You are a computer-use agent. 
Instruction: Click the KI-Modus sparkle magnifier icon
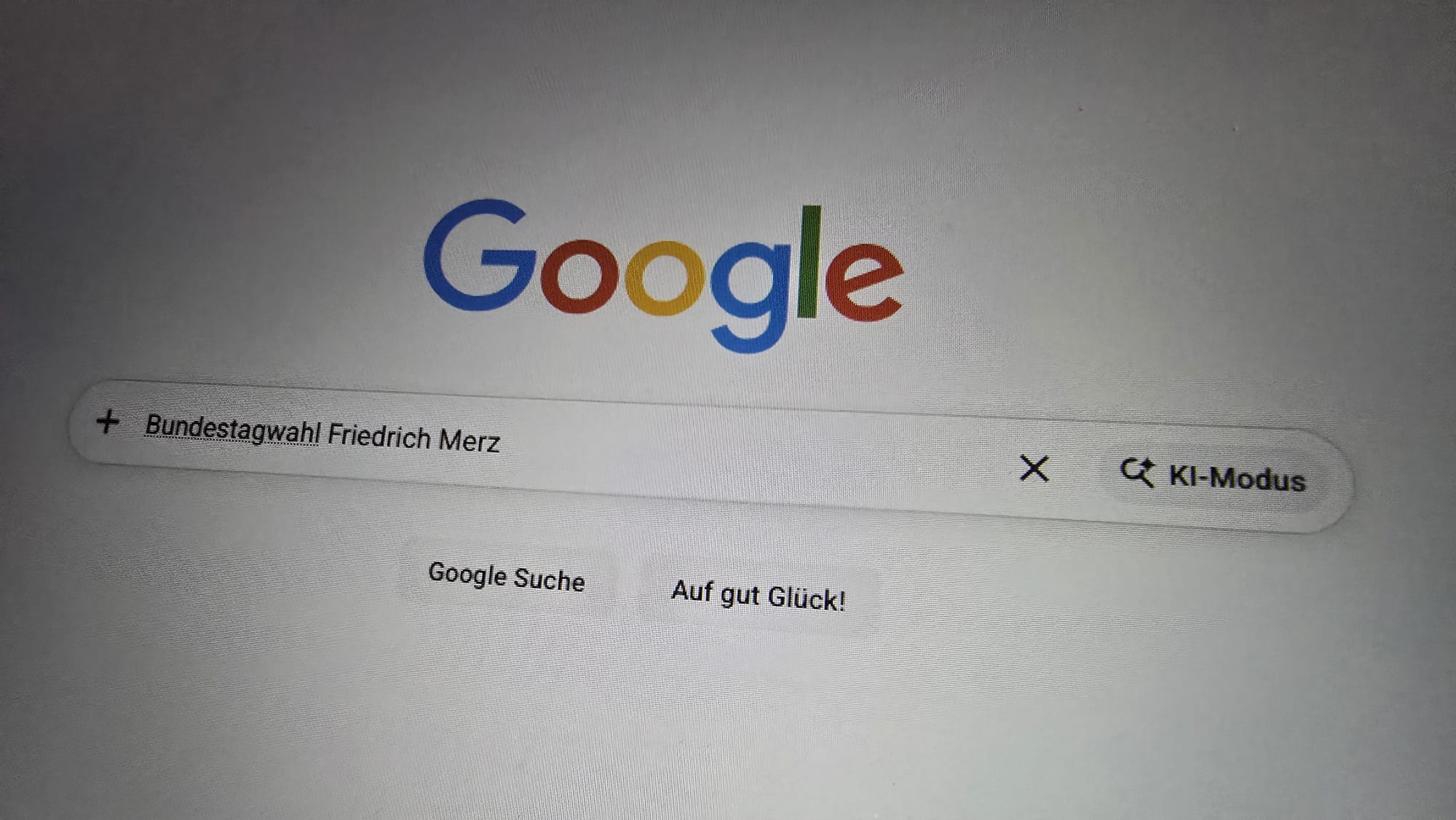coord(1137,473)
